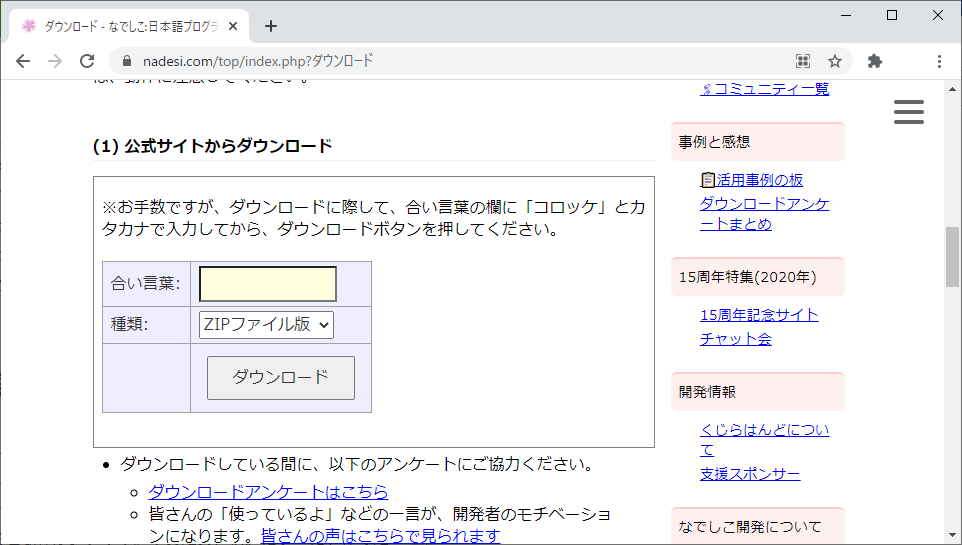Click the (1) 公式サイトからダウンロード heading
962x545 pixels.
click(x=212, y=146)
